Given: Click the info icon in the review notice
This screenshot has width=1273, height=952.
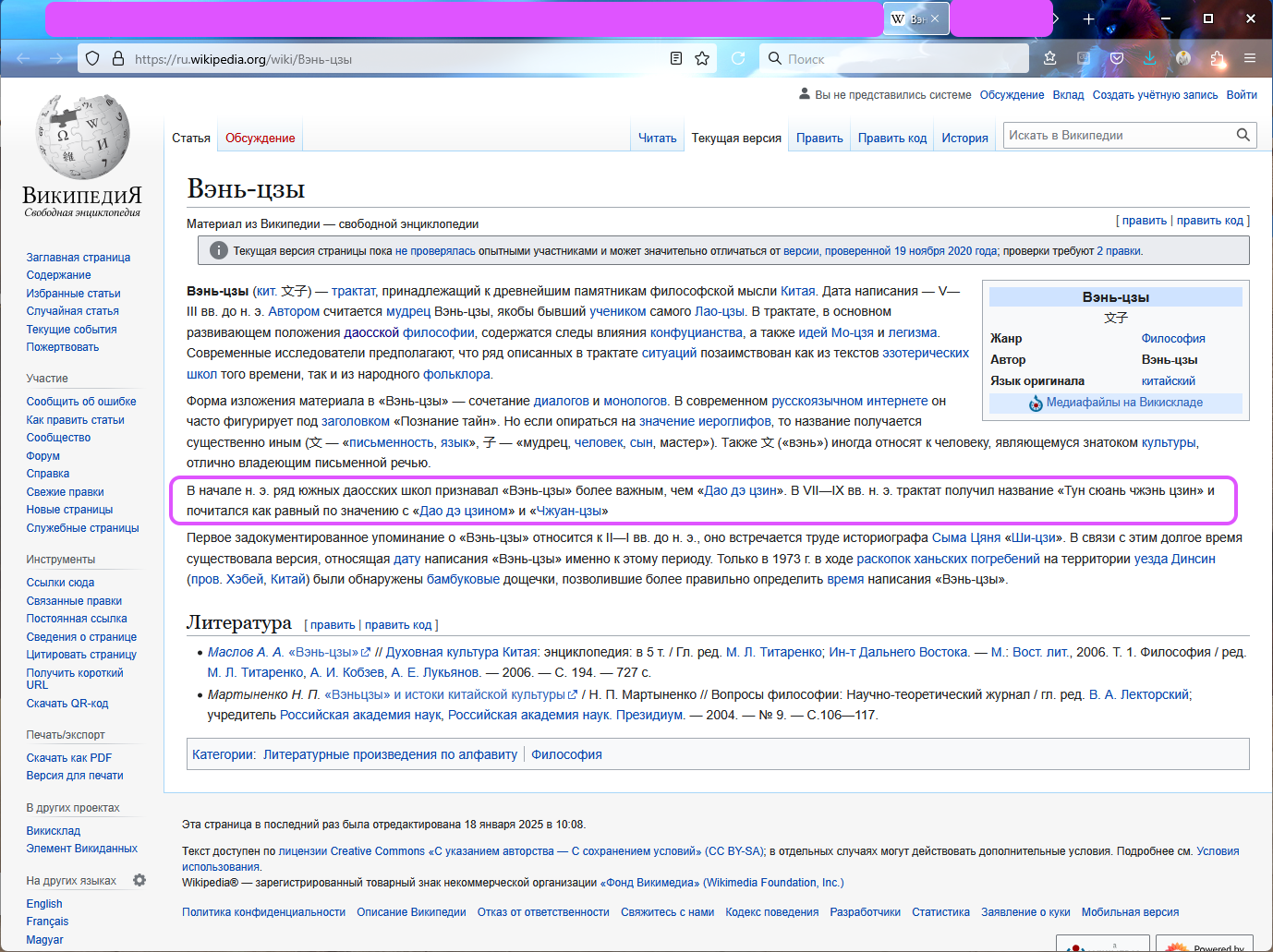Looking at the screenshot, I should point(219,250).
